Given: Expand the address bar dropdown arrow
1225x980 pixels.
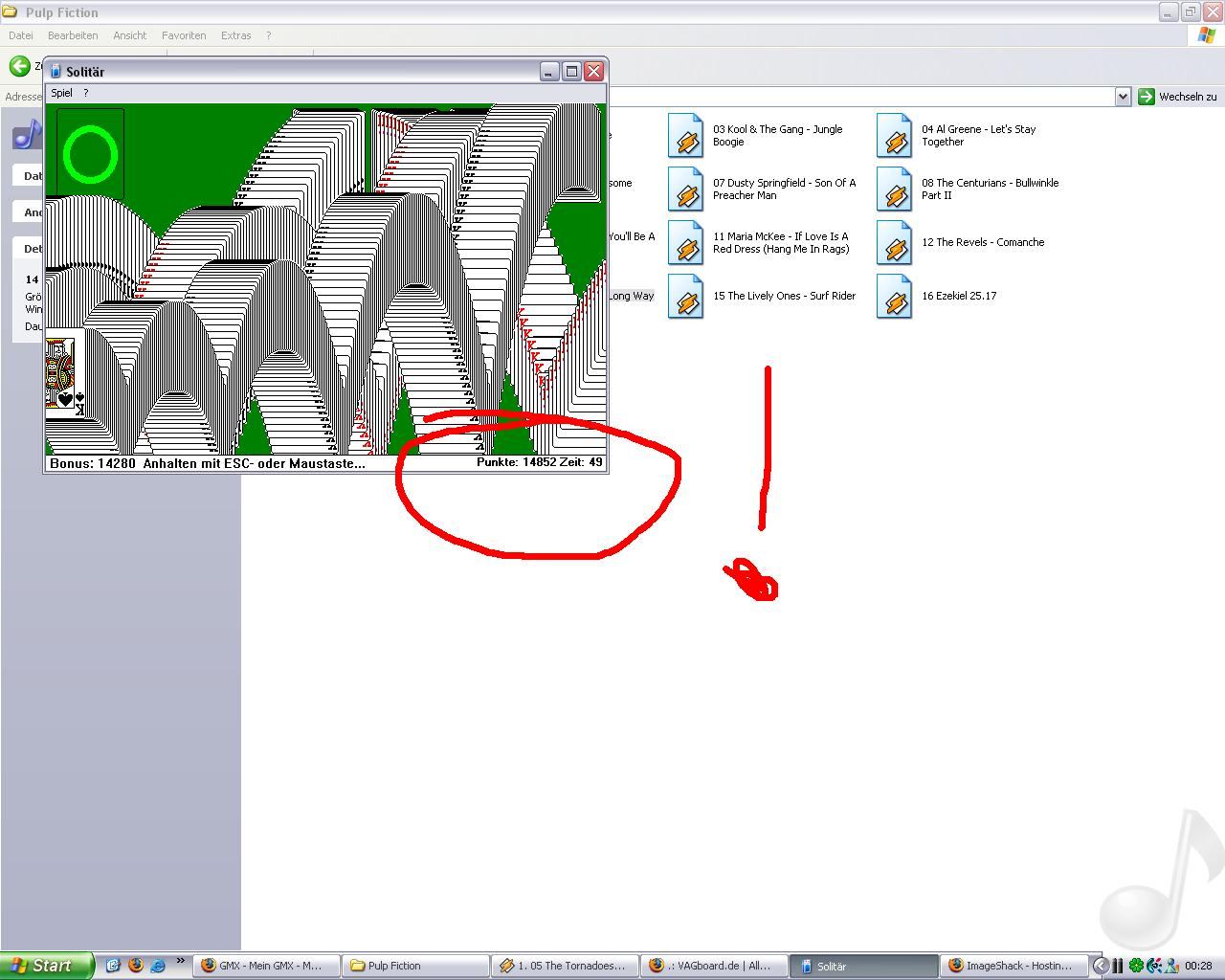Looking at the screenshot, I should click(1123, 97).
